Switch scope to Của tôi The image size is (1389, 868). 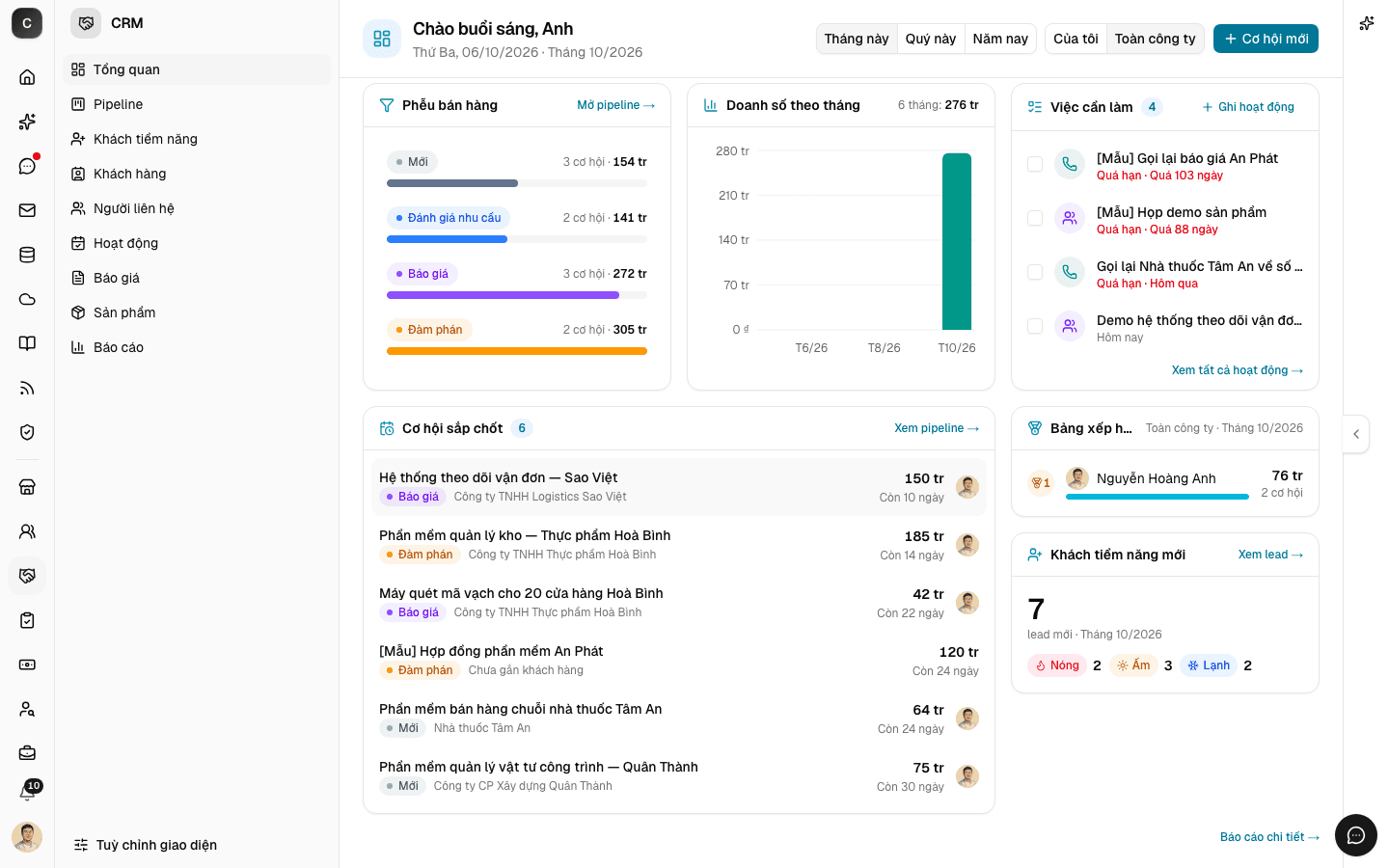1076,39
